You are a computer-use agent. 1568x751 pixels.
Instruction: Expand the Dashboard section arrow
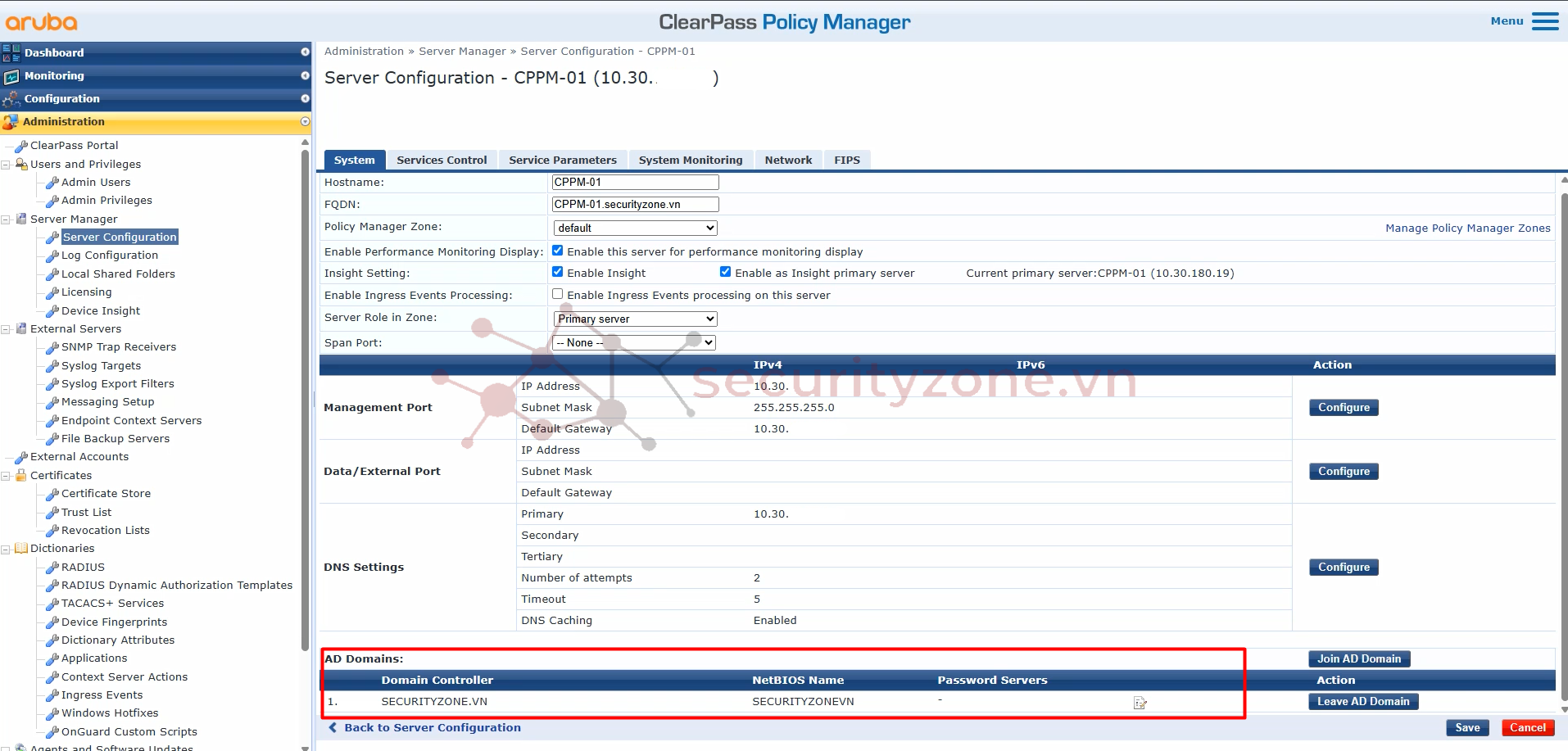(305, 52)
